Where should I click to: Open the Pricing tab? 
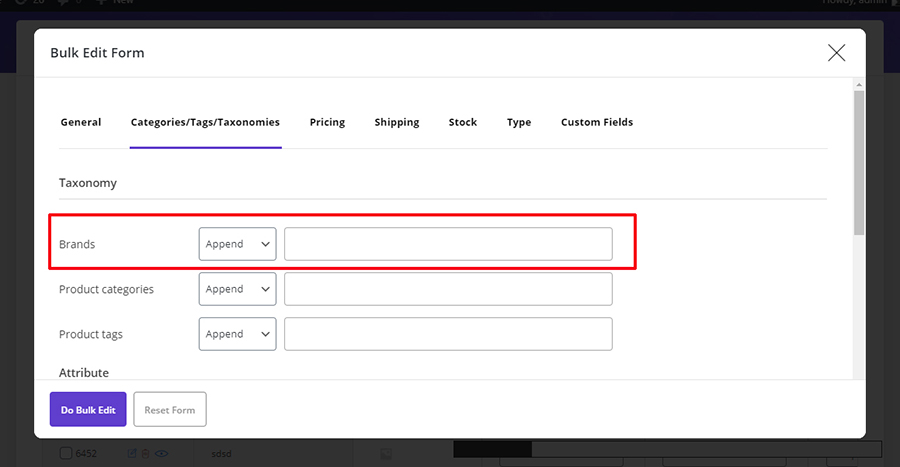[327, 122]
